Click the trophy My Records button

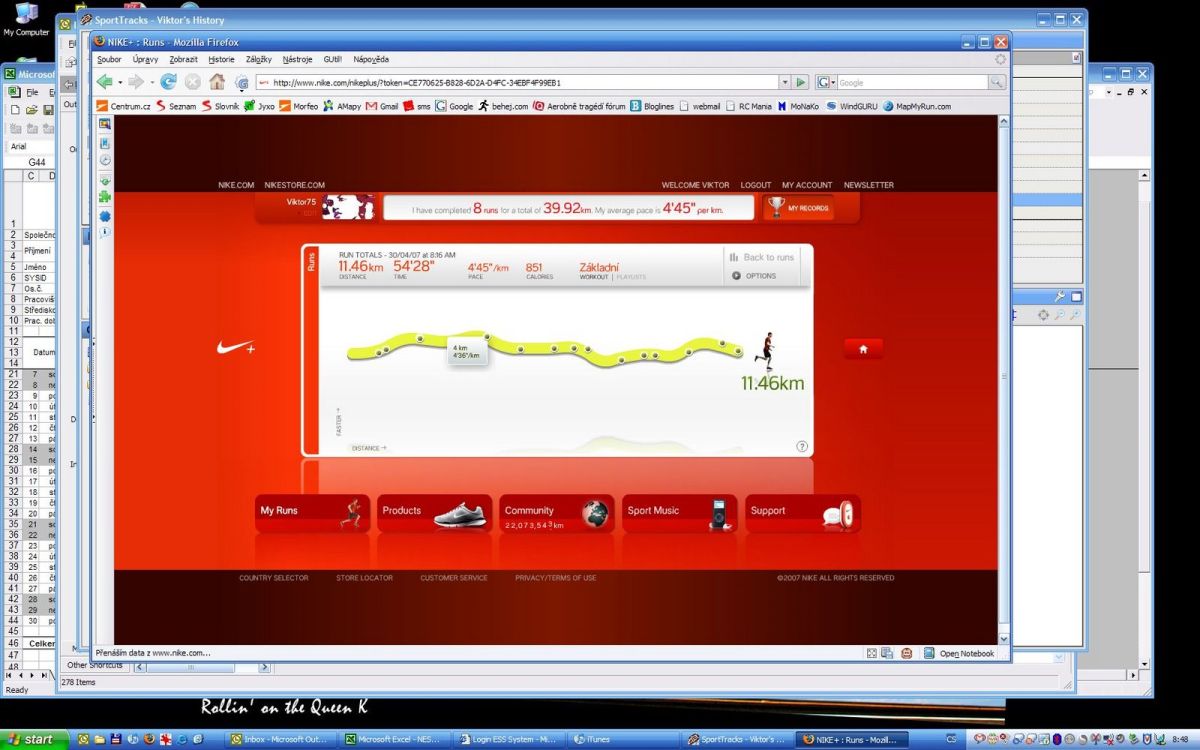pos(798,207)
